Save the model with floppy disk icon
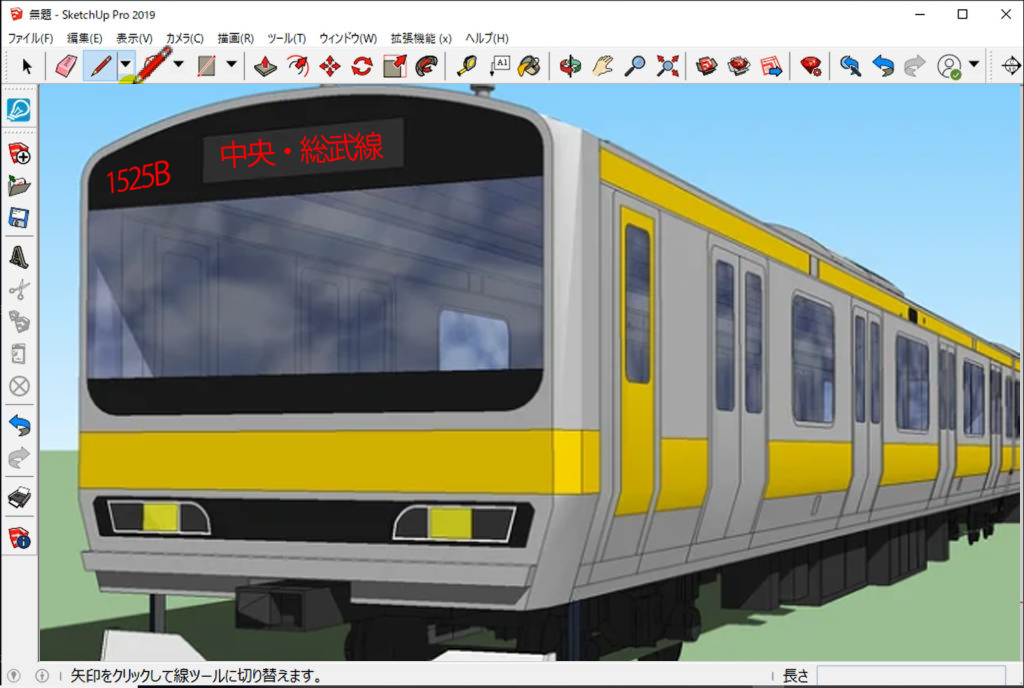This screenshot has height=688, width=1024. click(x=19, y=218)
